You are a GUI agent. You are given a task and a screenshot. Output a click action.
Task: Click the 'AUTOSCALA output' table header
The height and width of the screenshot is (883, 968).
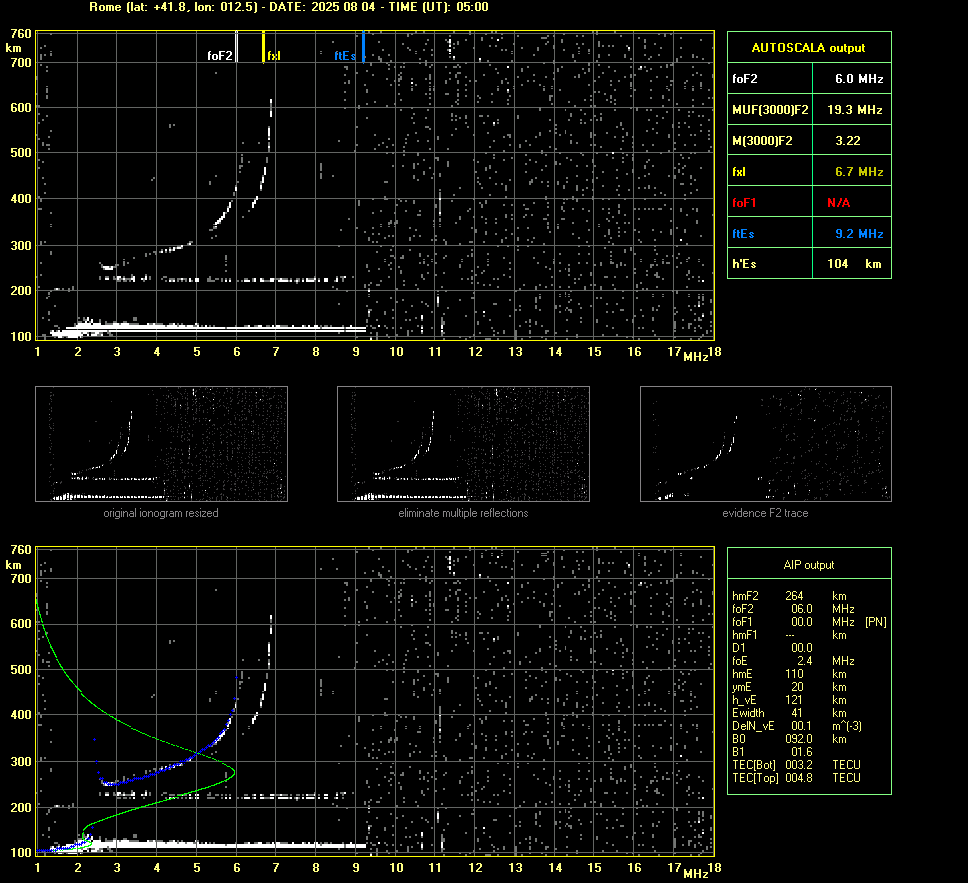pos(809,48)
